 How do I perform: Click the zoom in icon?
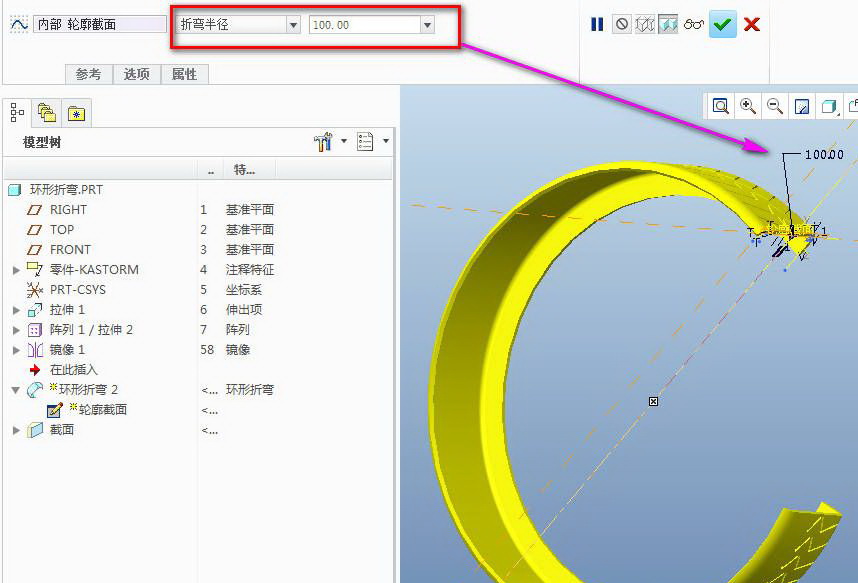pyautogui.click(x=747, y=106)
